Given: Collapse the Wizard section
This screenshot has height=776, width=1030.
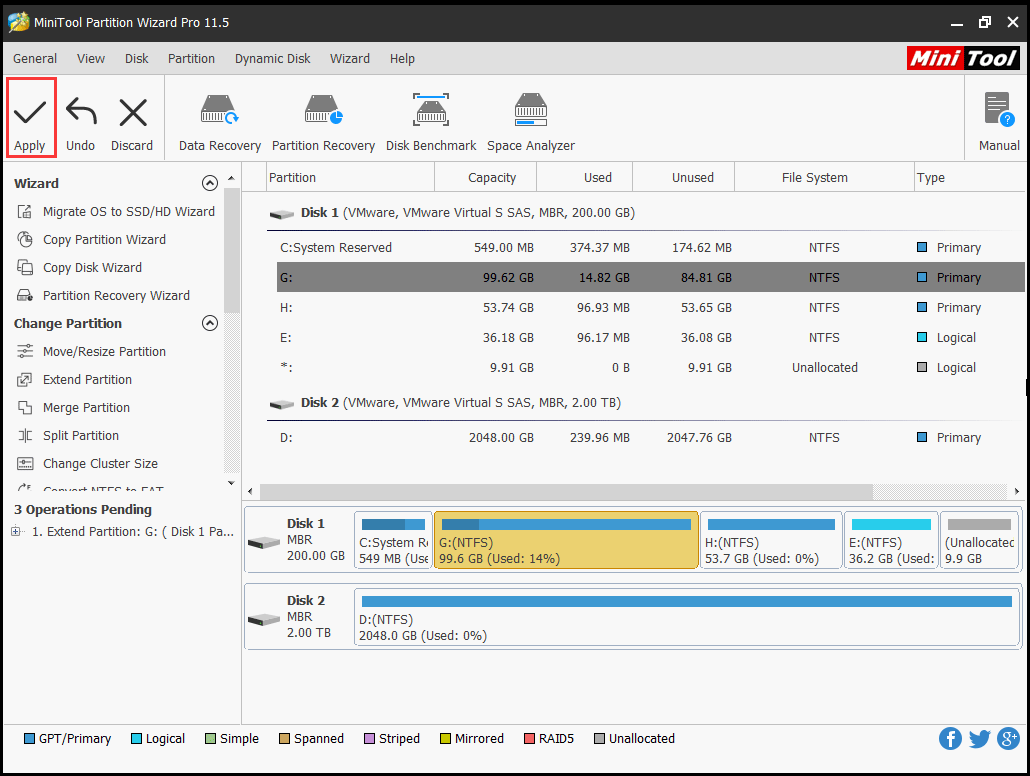Looking at the screenshot, I should click(x=209, y=184).
